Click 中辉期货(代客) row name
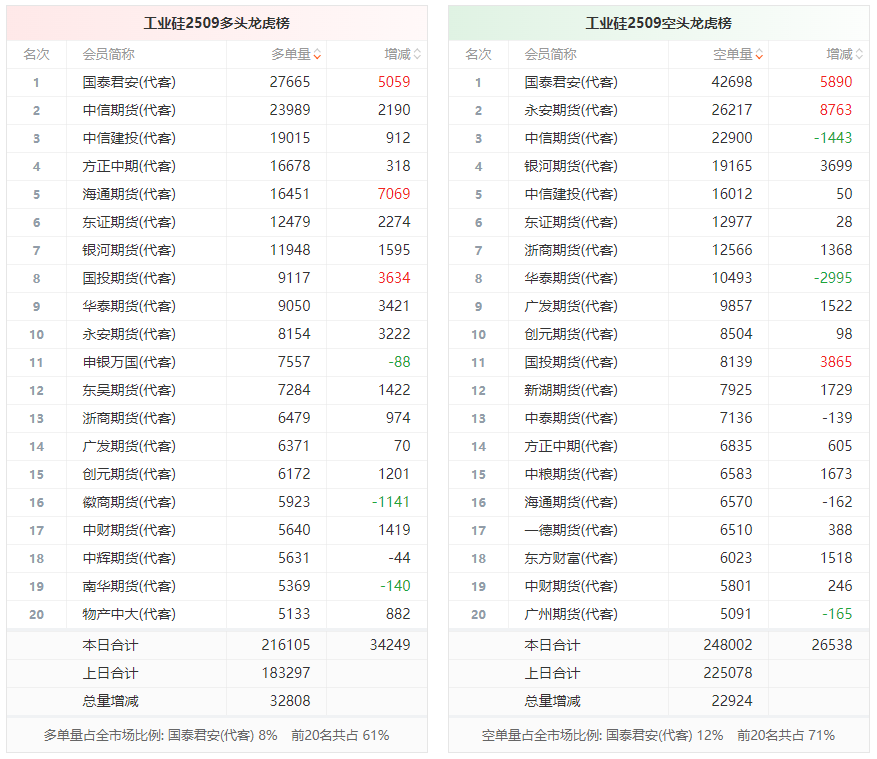The width and height of the screenshot is (877, 759). tap(129, 558)
